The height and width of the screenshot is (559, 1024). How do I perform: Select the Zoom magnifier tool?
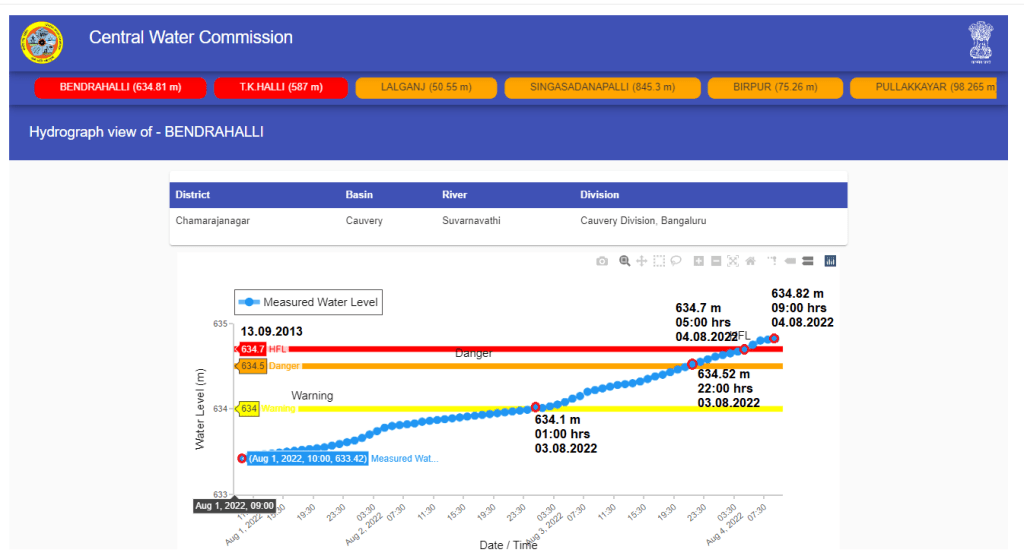click(x=625, y=261)
